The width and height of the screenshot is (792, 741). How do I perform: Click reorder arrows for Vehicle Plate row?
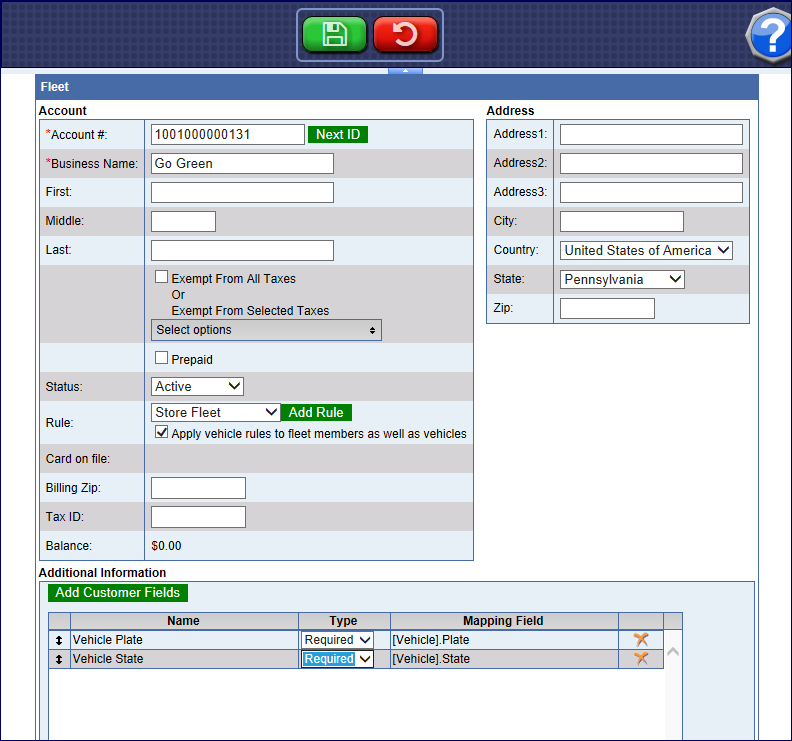pyautogui.click(x=59, y=640)
